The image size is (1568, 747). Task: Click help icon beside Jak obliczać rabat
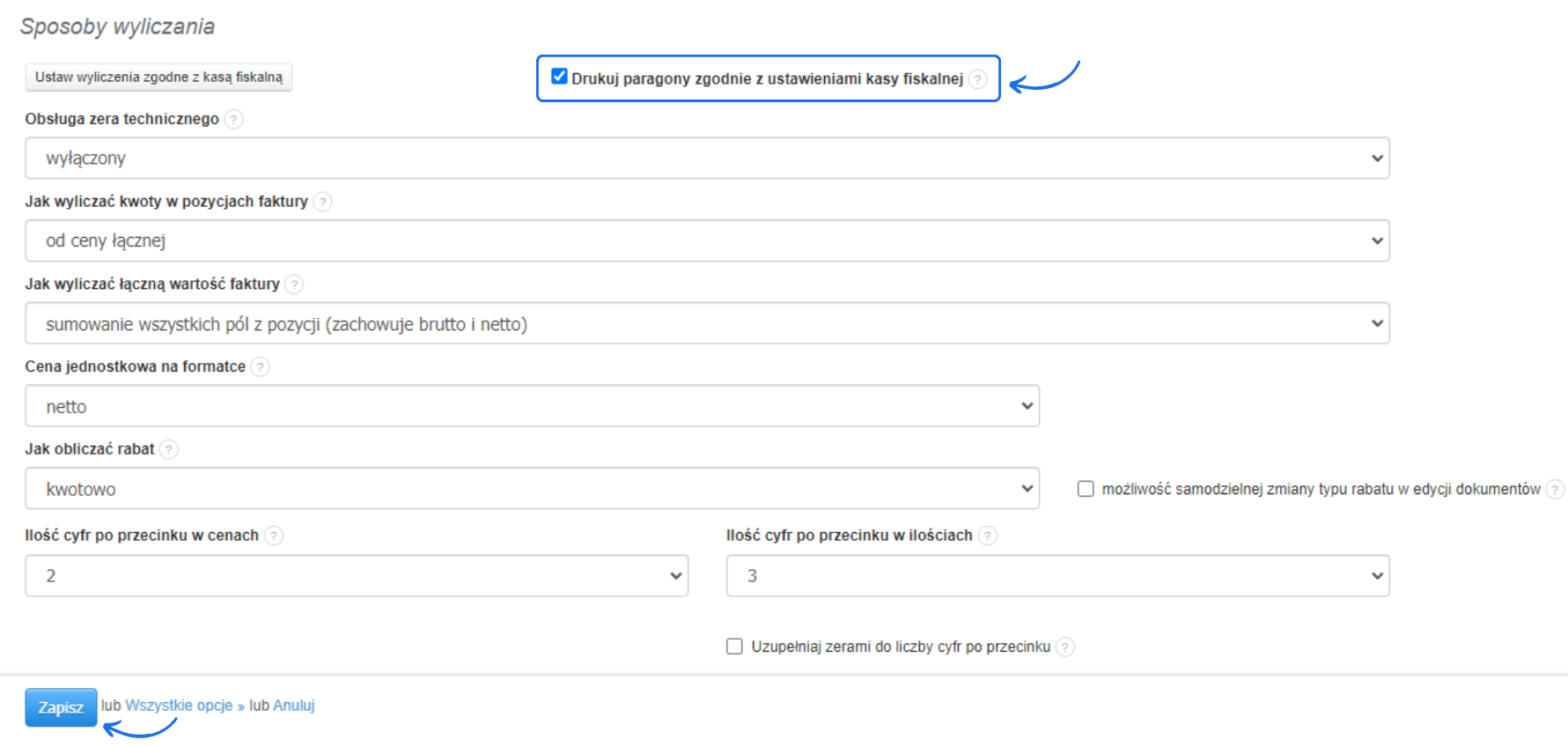tap(169, 449)
